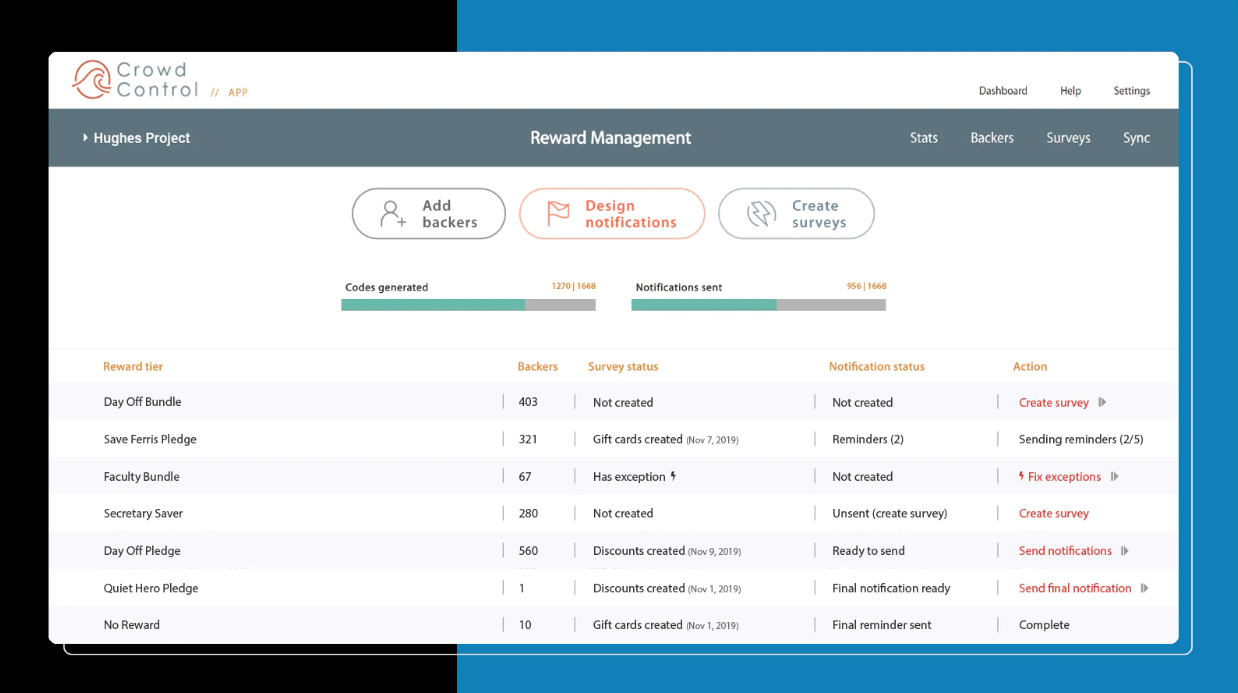The width and height of the screenshot is (1238, 693).
Task: Click the red lightning icon before Fix exceptions
Action: [1021, 476]
